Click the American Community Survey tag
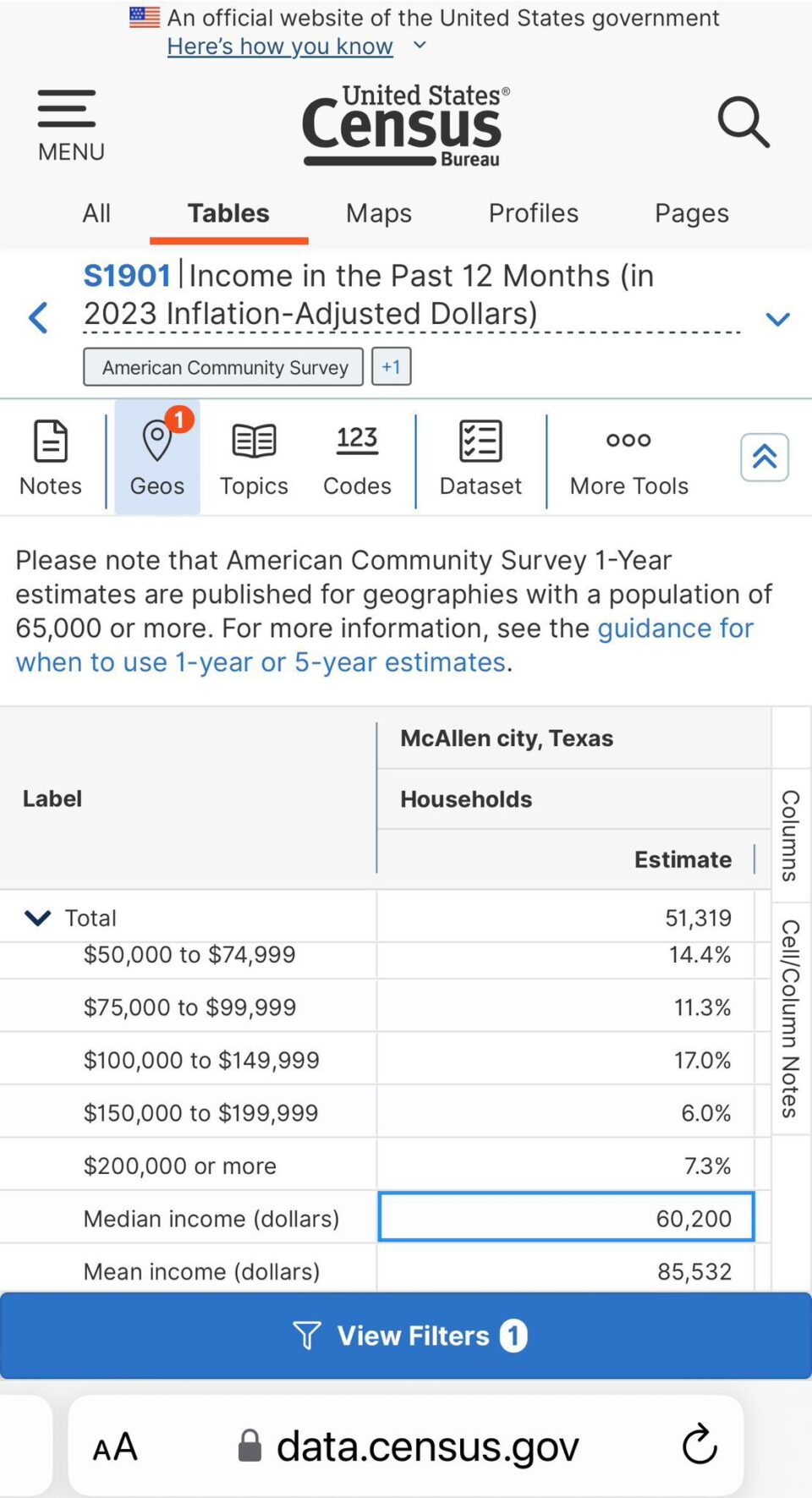This screenshot has height=1498, width=812. [x=223, y=367]
